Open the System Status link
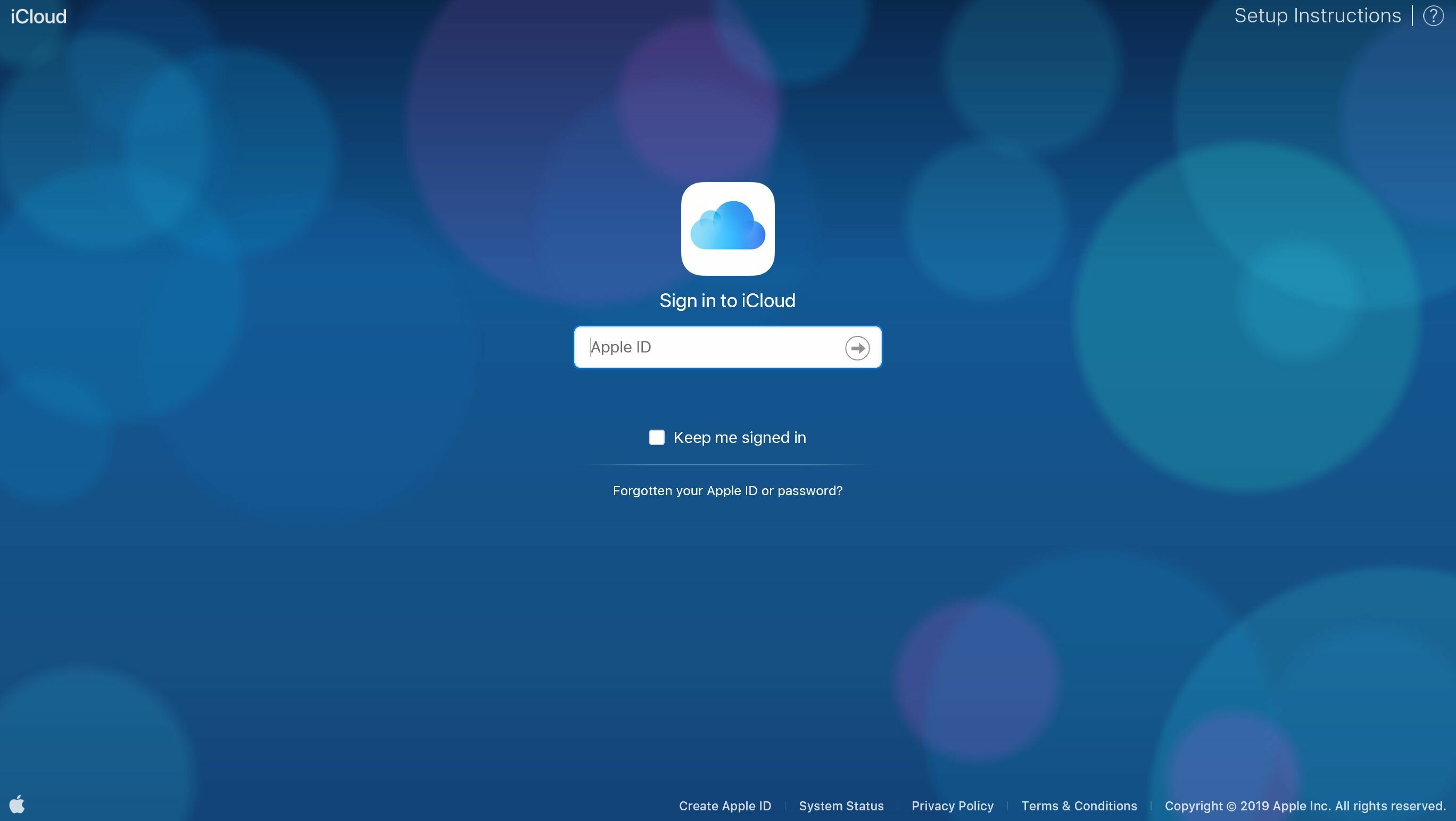Screen dimensions: 1456x821 [x=841, y=806]
